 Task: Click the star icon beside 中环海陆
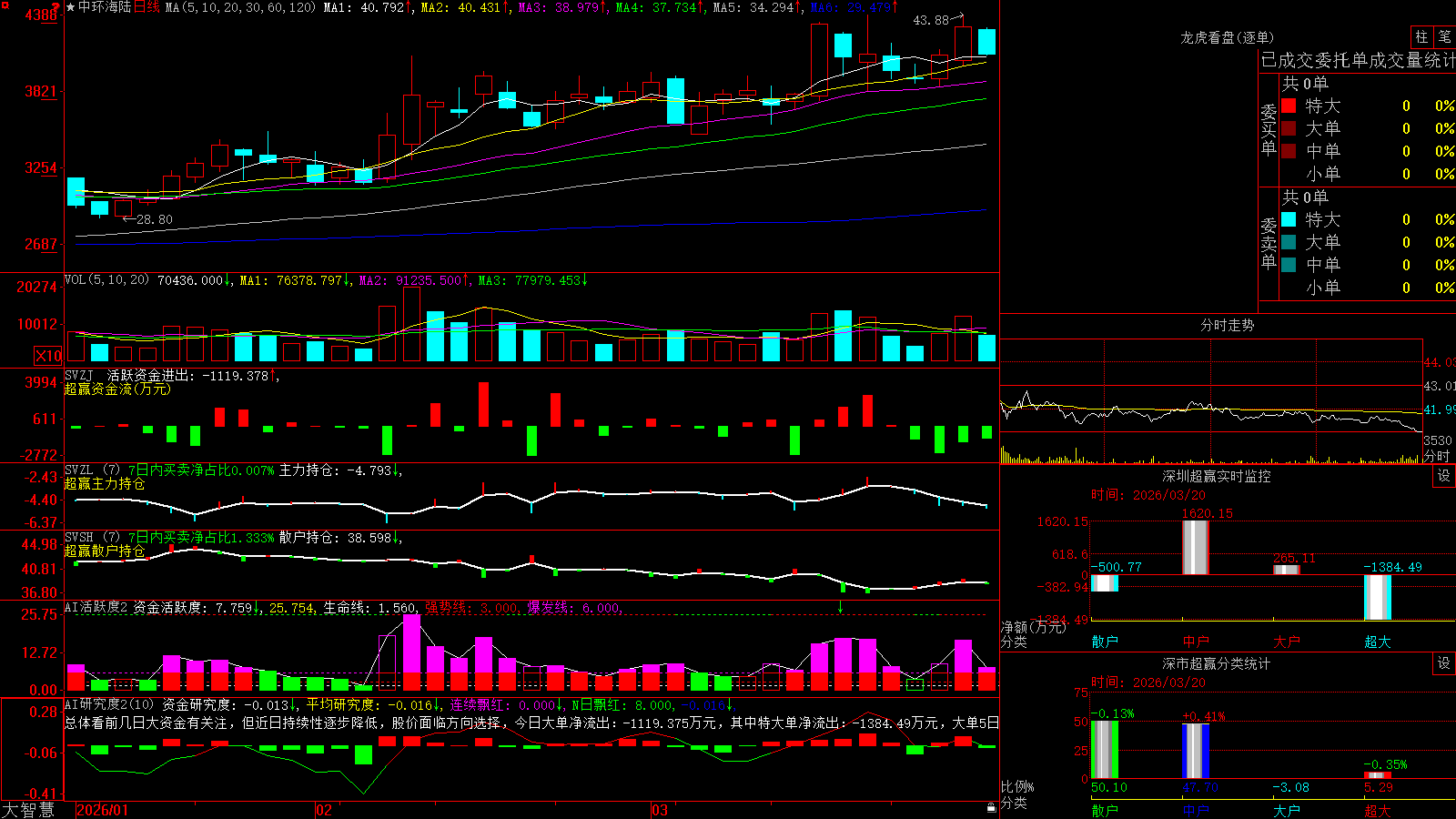[x=71, y=7]
